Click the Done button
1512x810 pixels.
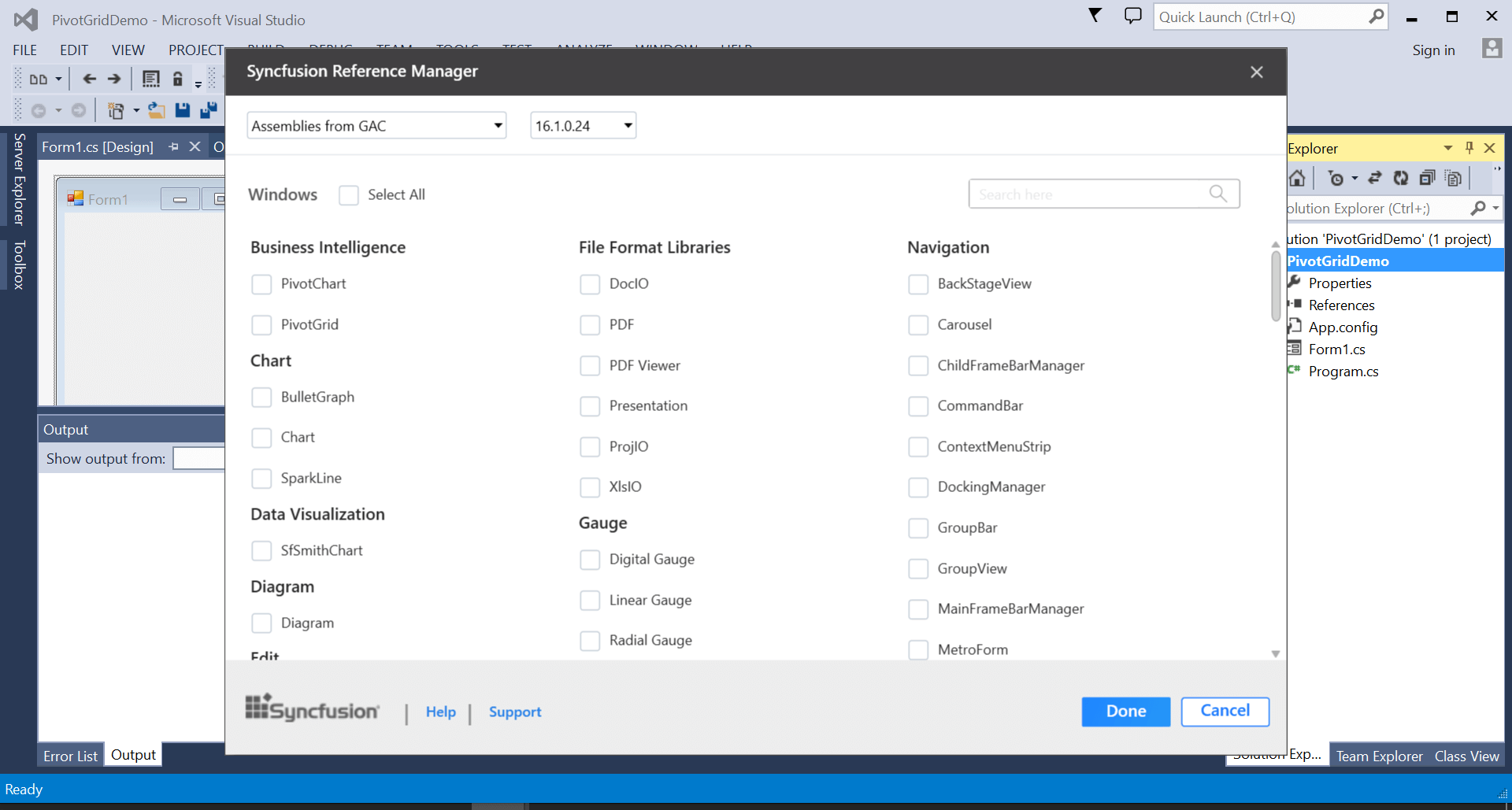coord(1126,712)
